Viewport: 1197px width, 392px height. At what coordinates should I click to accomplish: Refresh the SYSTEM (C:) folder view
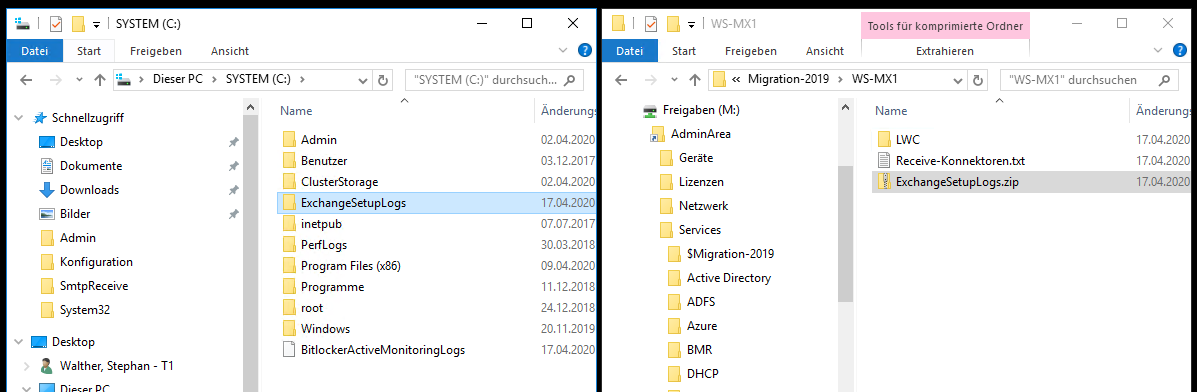pos(383,79)
